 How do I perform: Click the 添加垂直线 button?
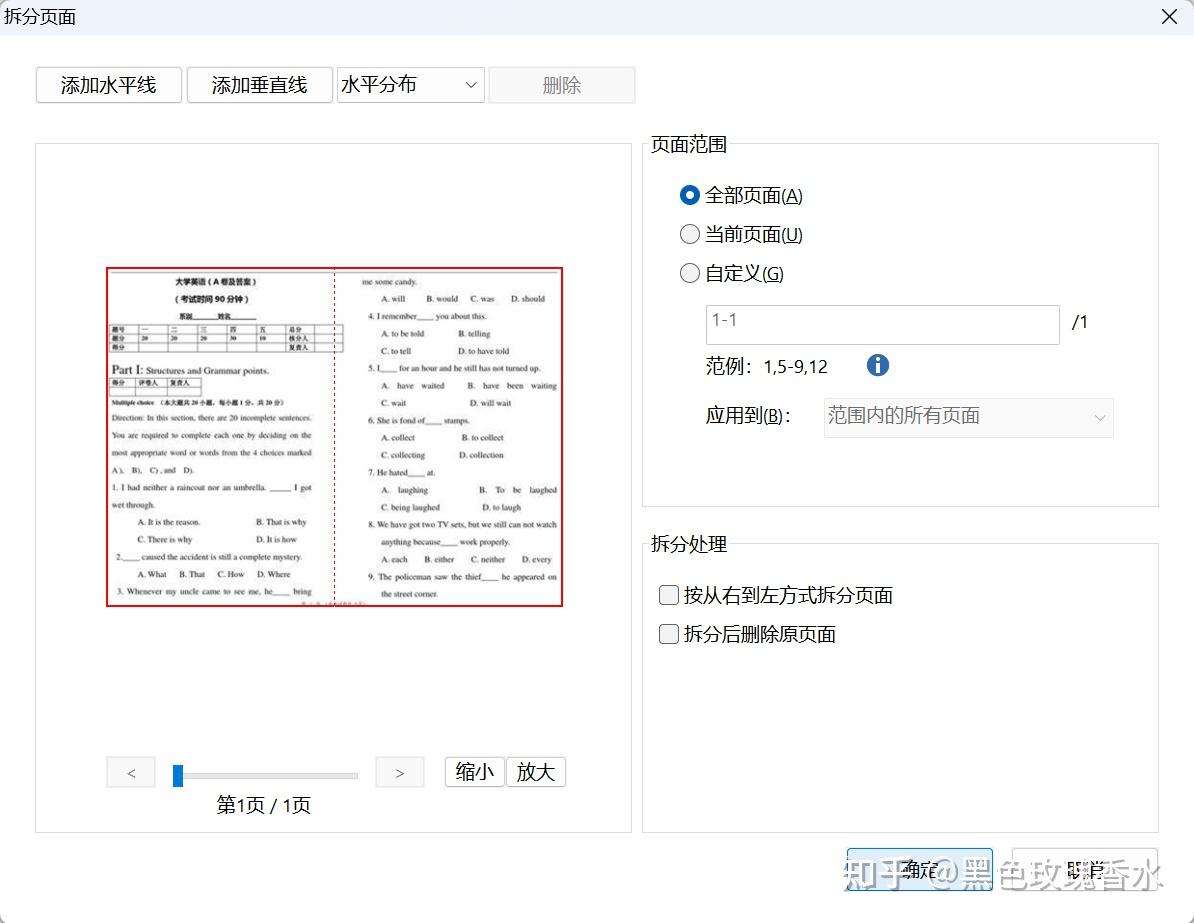pos(259,85)
